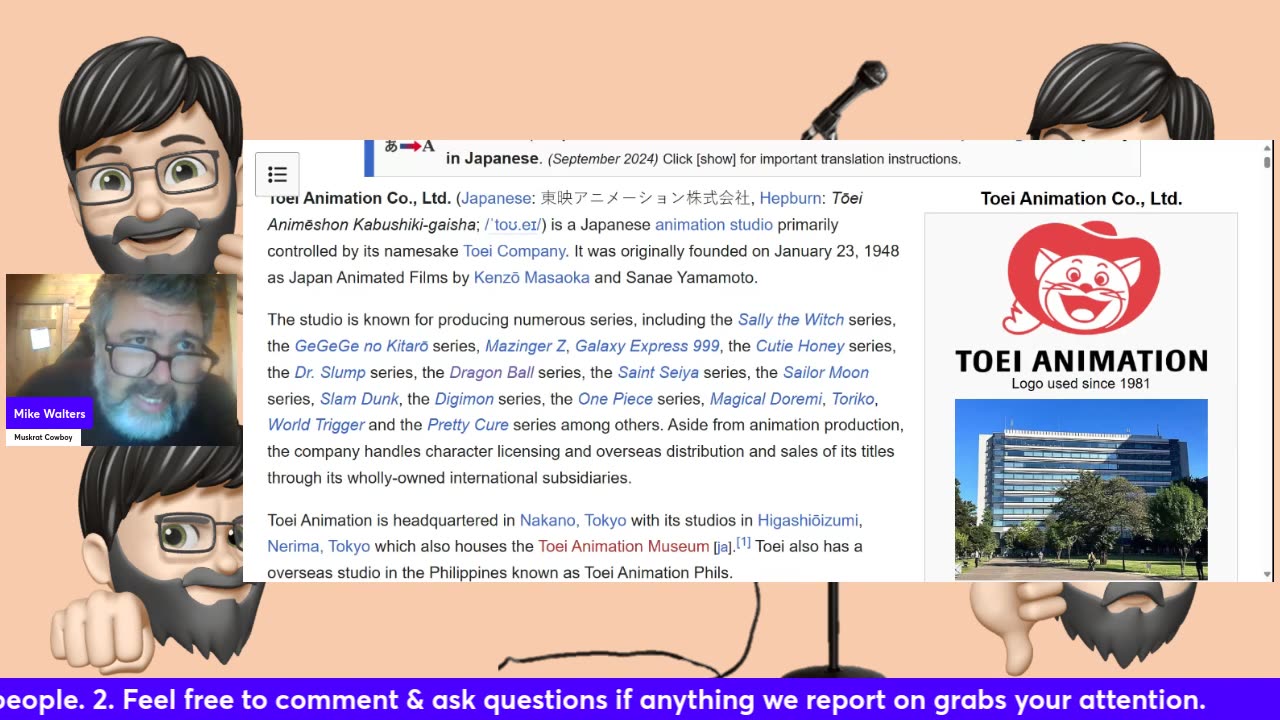This screenshot has height=720, width=1280.
Task: Open the Toei Company link
Action: 514,251
